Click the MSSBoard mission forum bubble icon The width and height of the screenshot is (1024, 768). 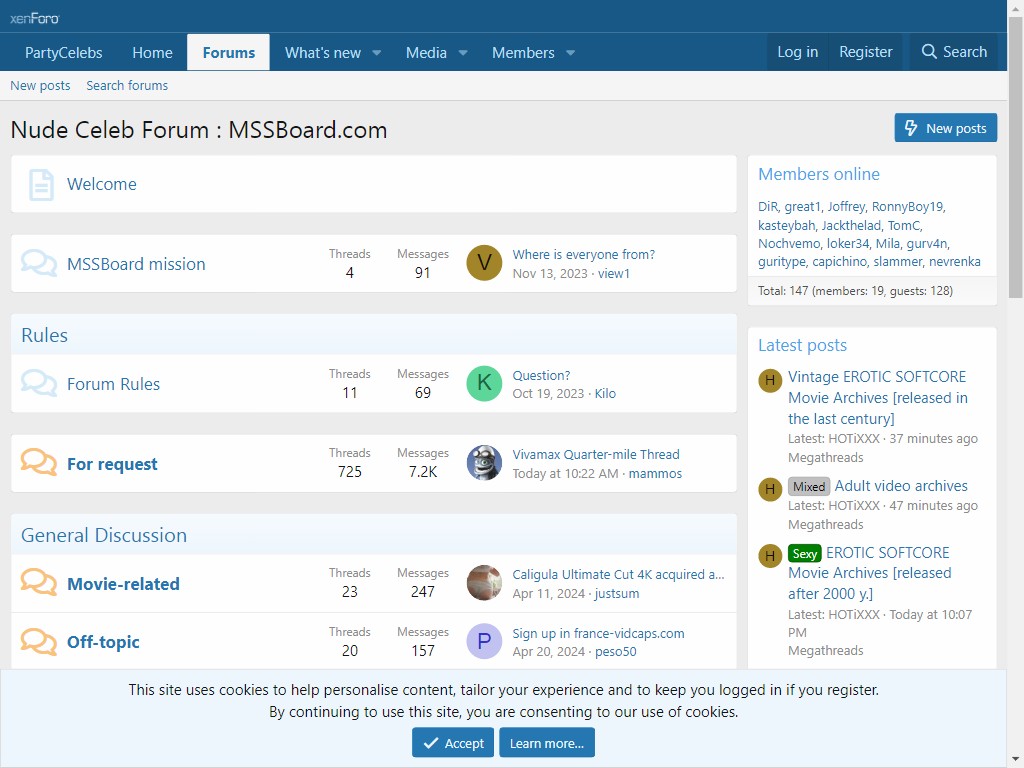click(39, 264)
